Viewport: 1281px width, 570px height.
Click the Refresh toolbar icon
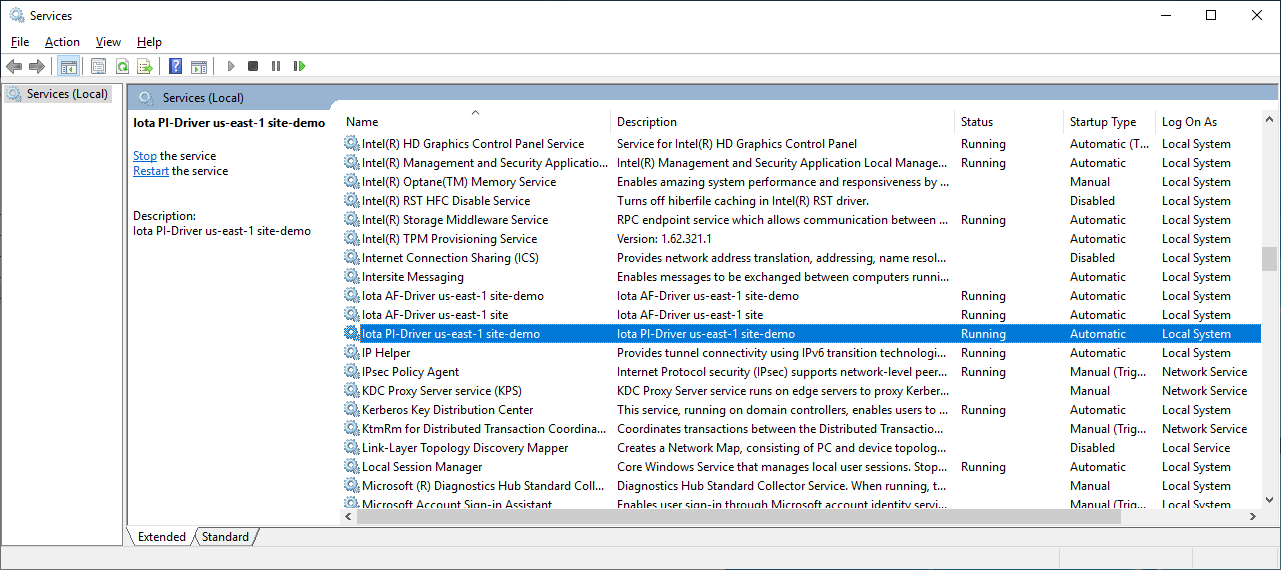(122, 66)
